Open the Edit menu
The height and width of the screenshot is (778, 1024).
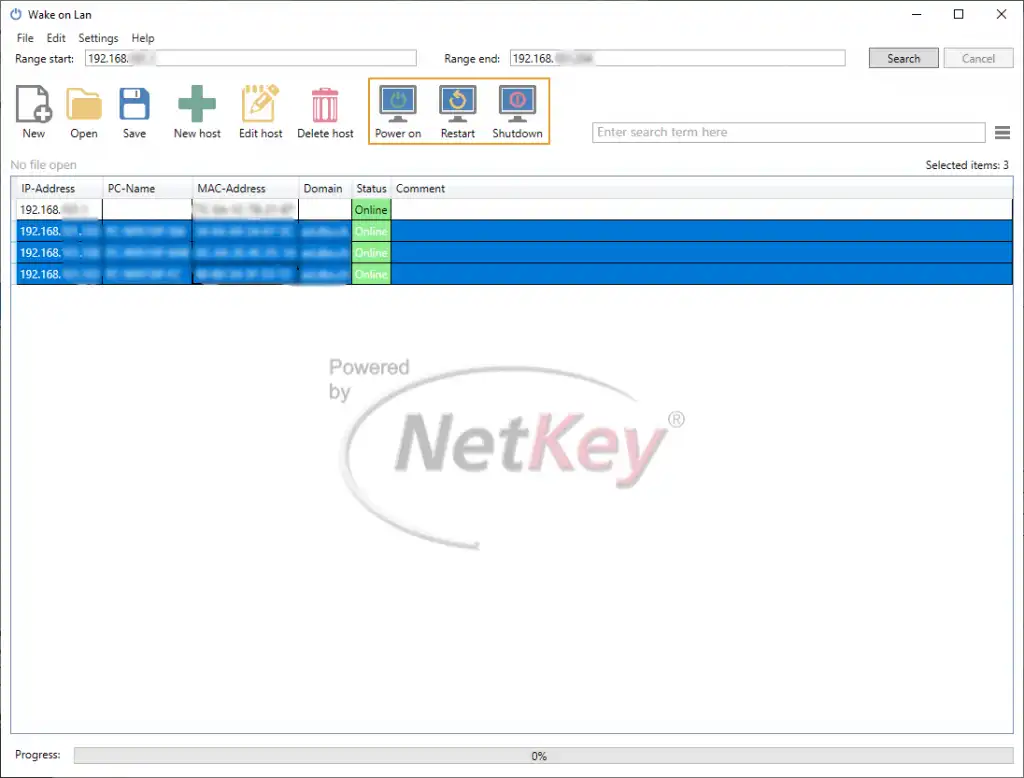coord(56,38)
